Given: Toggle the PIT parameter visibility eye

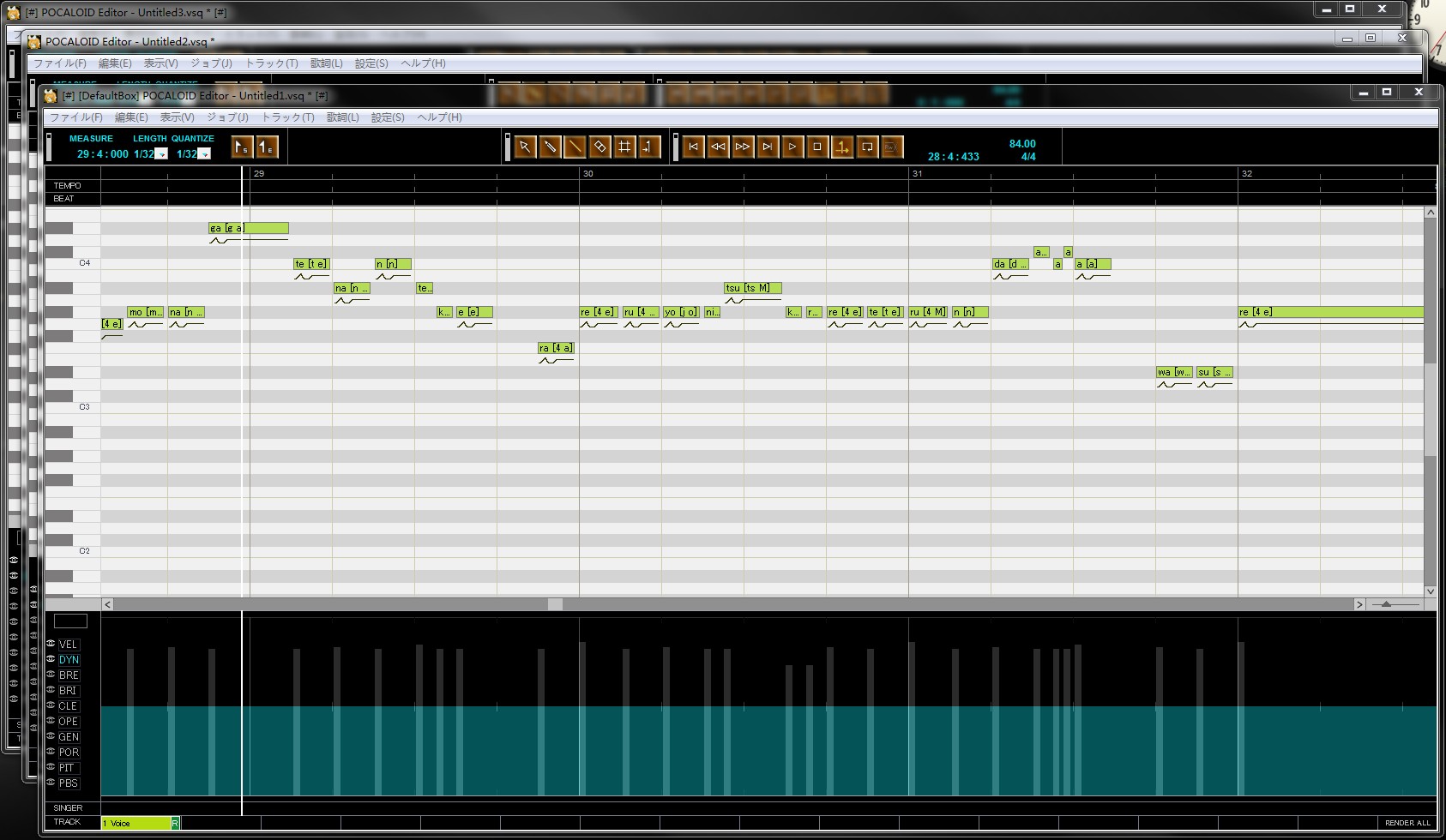Looking at the screenshot, I should coord(51,767).
